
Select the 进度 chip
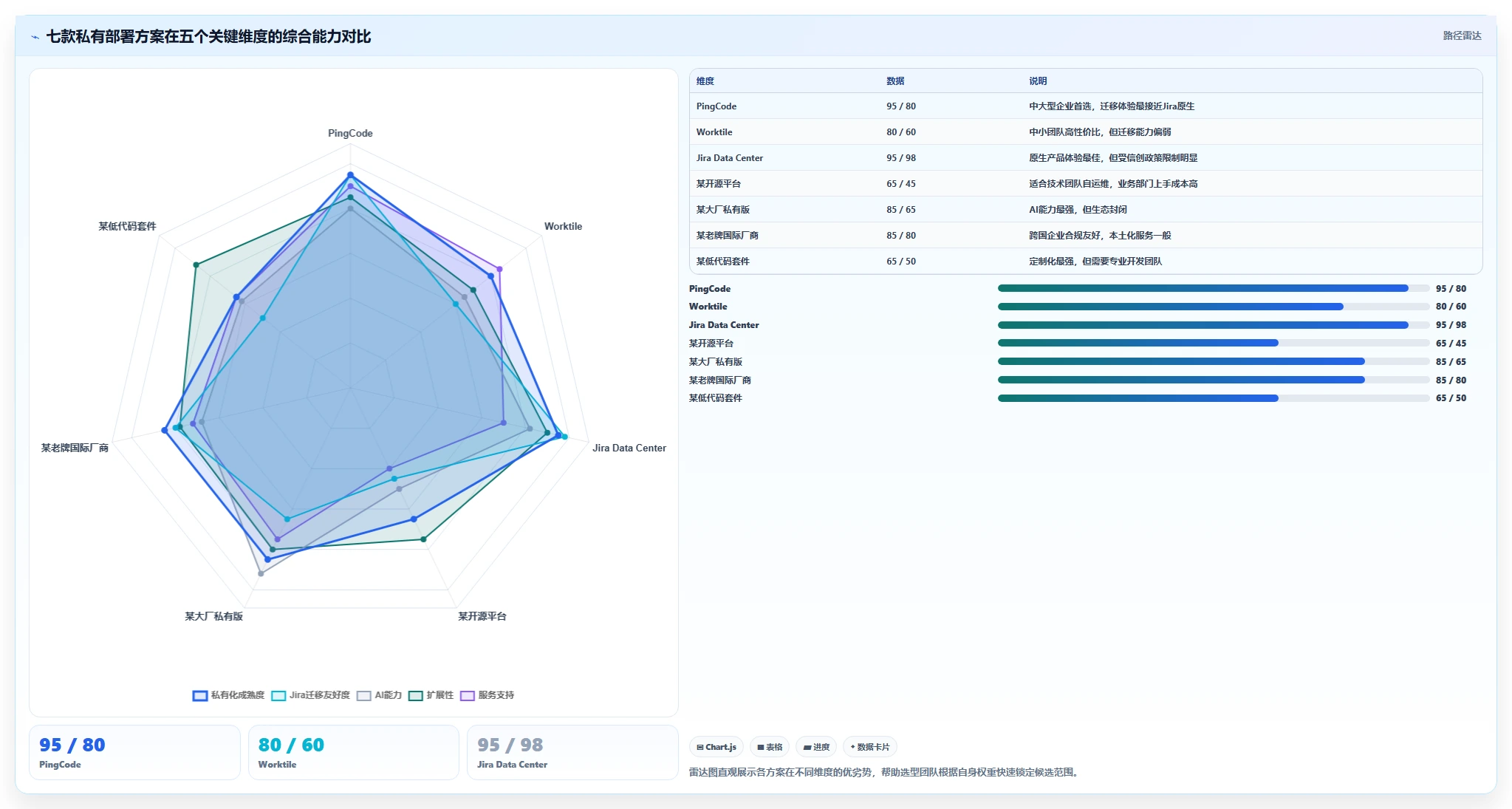pyautogui.click(x=816, y=747)
